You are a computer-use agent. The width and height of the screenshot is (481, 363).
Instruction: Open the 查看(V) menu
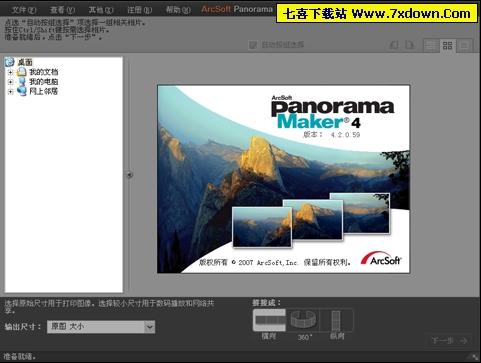coord(62,10)
